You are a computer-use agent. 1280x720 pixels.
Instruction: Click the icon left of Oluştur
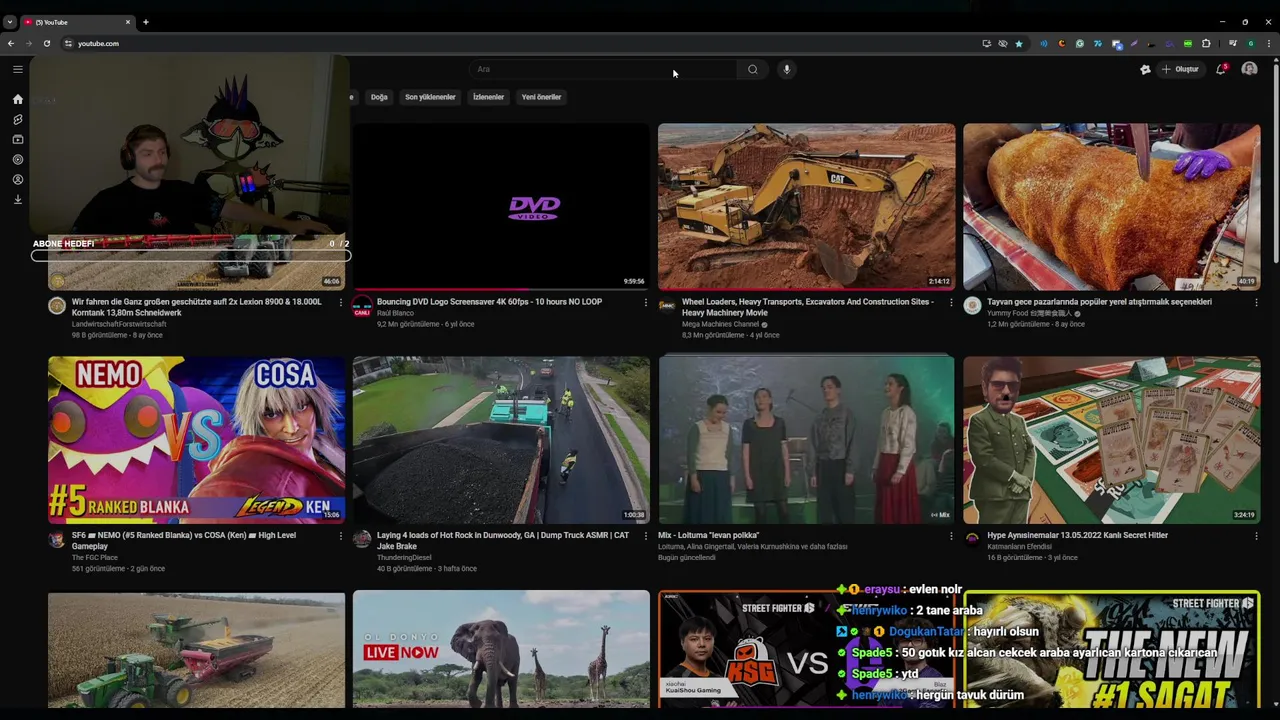pyautogui.click(x=1145, y=69)
